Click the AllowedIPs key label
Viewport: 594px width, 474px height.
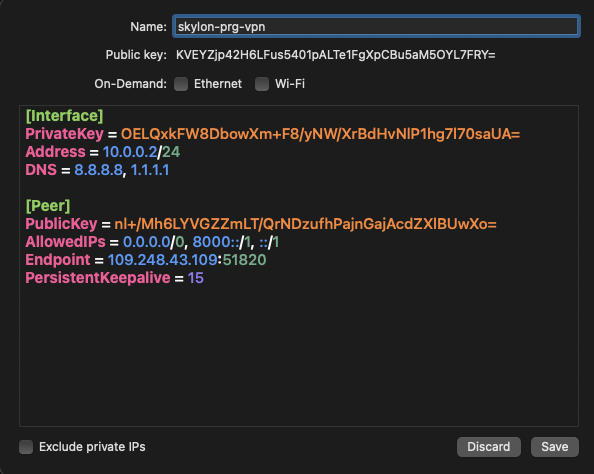pyautogui.click(x=65, y=242)
